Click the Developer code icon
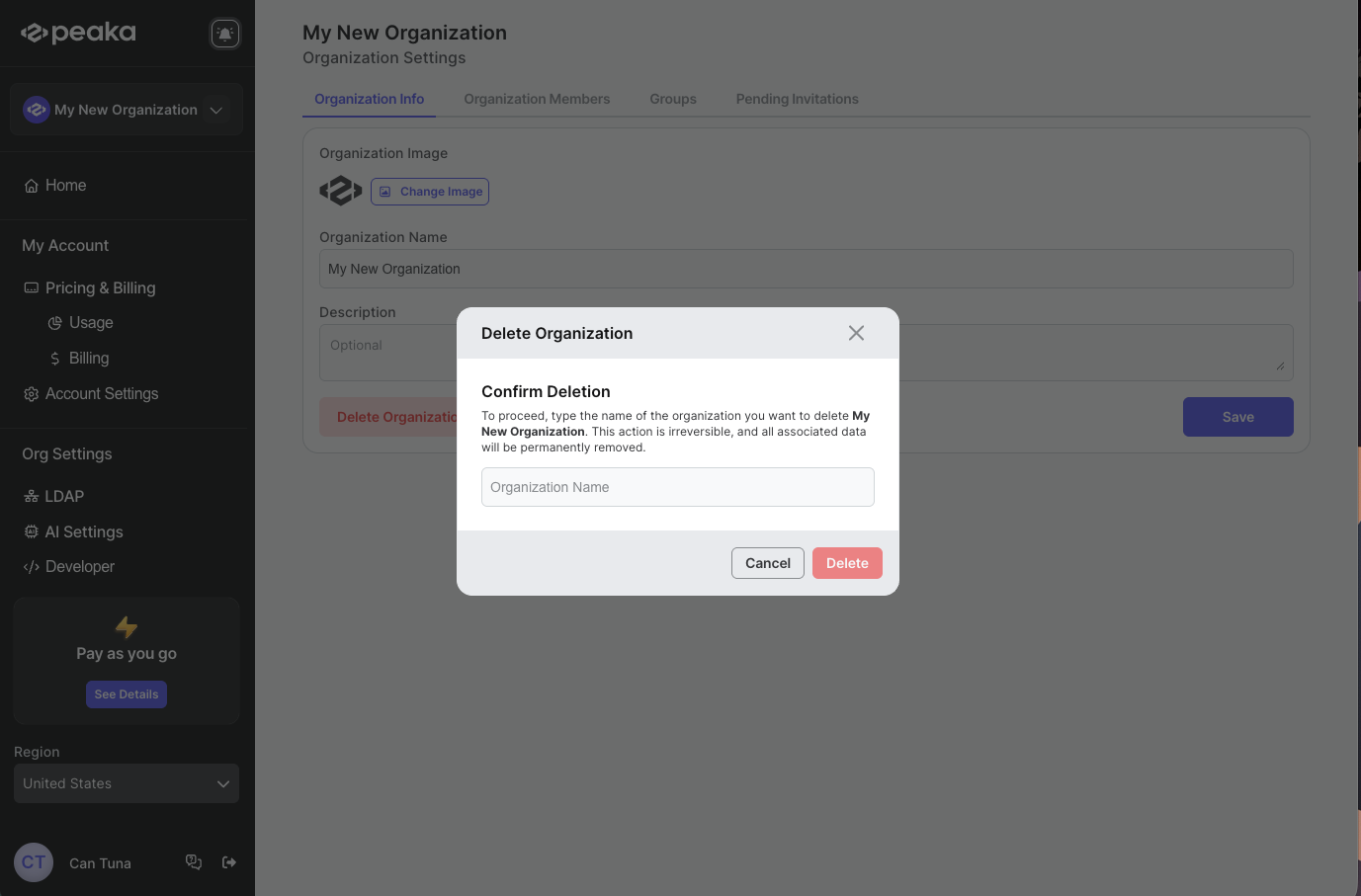 coord(29,566)
